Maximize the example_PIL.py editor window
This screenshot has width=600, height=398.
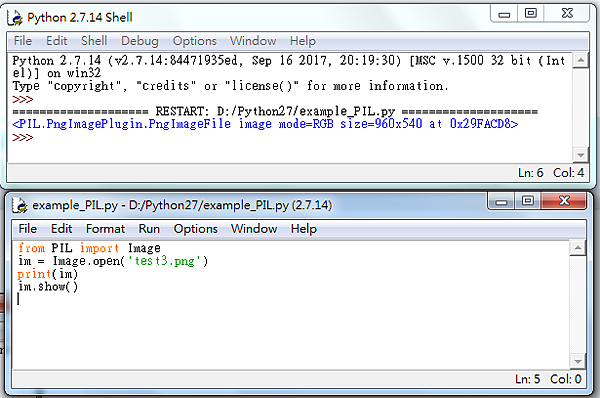pos(528,201)
